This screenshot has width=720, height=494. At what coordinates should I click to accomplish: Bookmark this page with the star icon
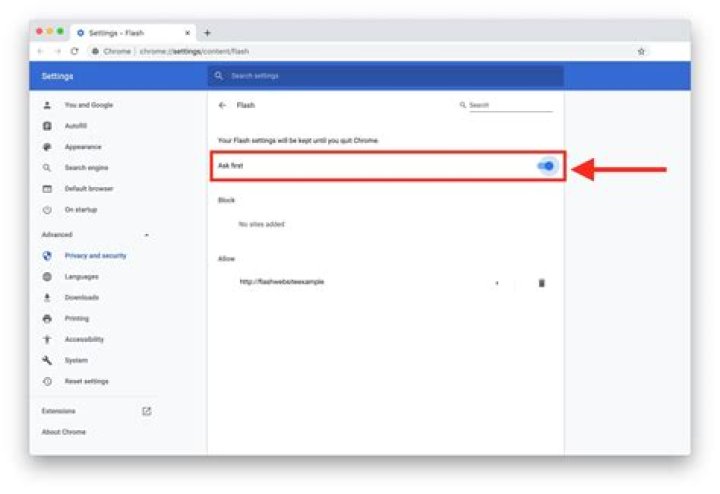641,51
